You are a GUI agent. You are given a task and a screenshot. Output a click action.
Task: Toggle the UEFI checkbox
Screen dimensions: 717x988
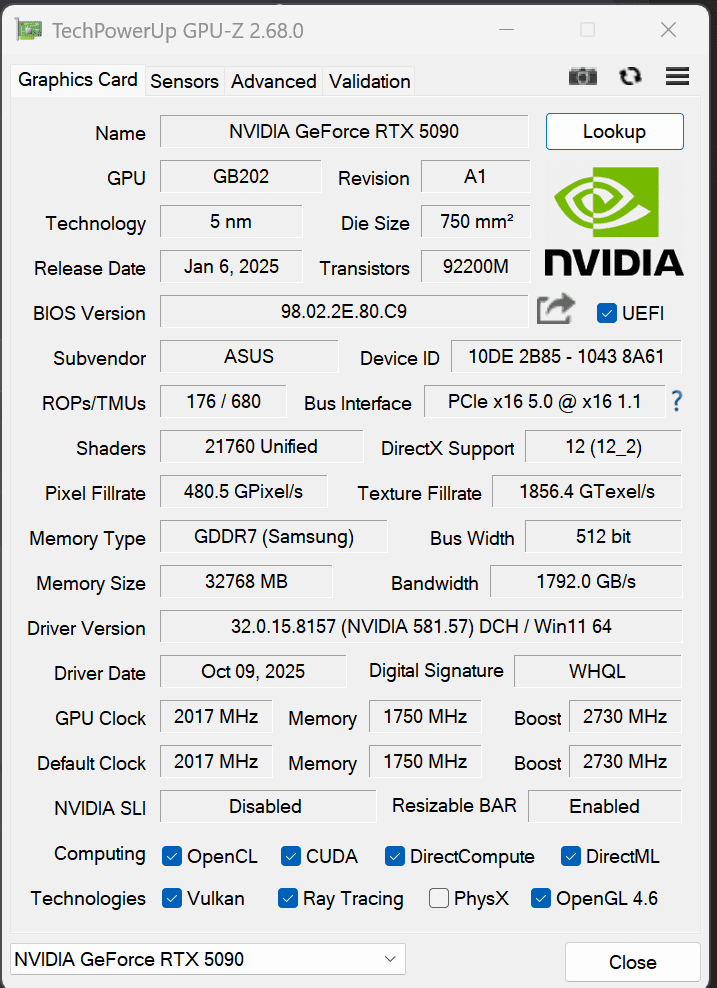tap(606, 313)
